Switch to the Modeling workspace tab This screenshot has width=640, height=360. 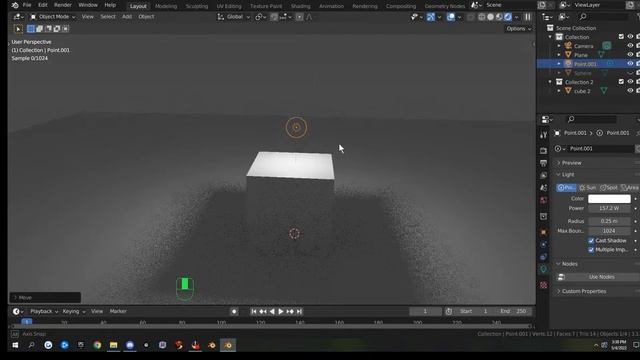pos(166,6)
